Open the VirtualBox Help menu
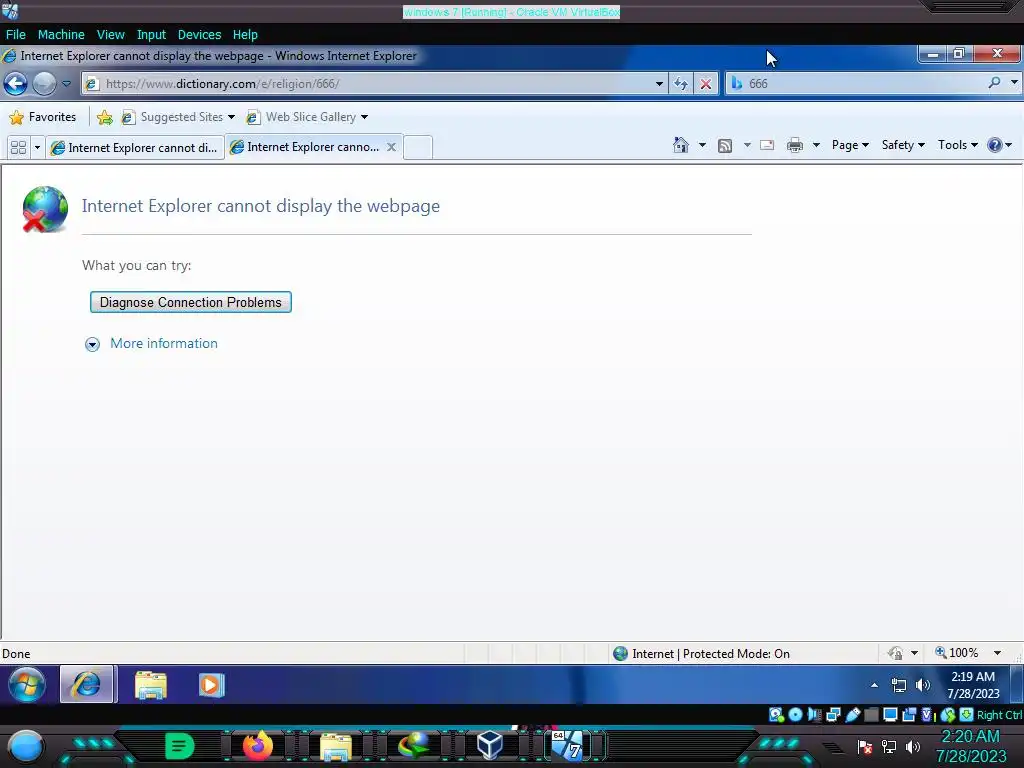1024x768 pixels. 245,35
